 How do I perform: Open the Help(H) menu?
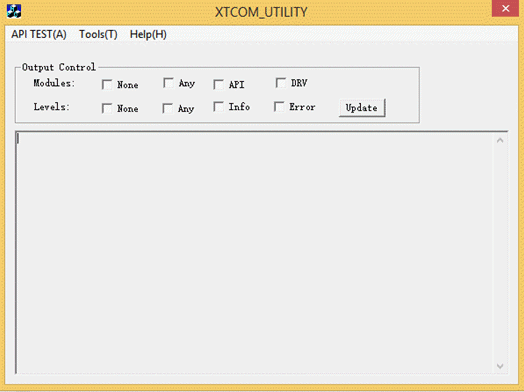pyautogui.click(x=148, y=34)
